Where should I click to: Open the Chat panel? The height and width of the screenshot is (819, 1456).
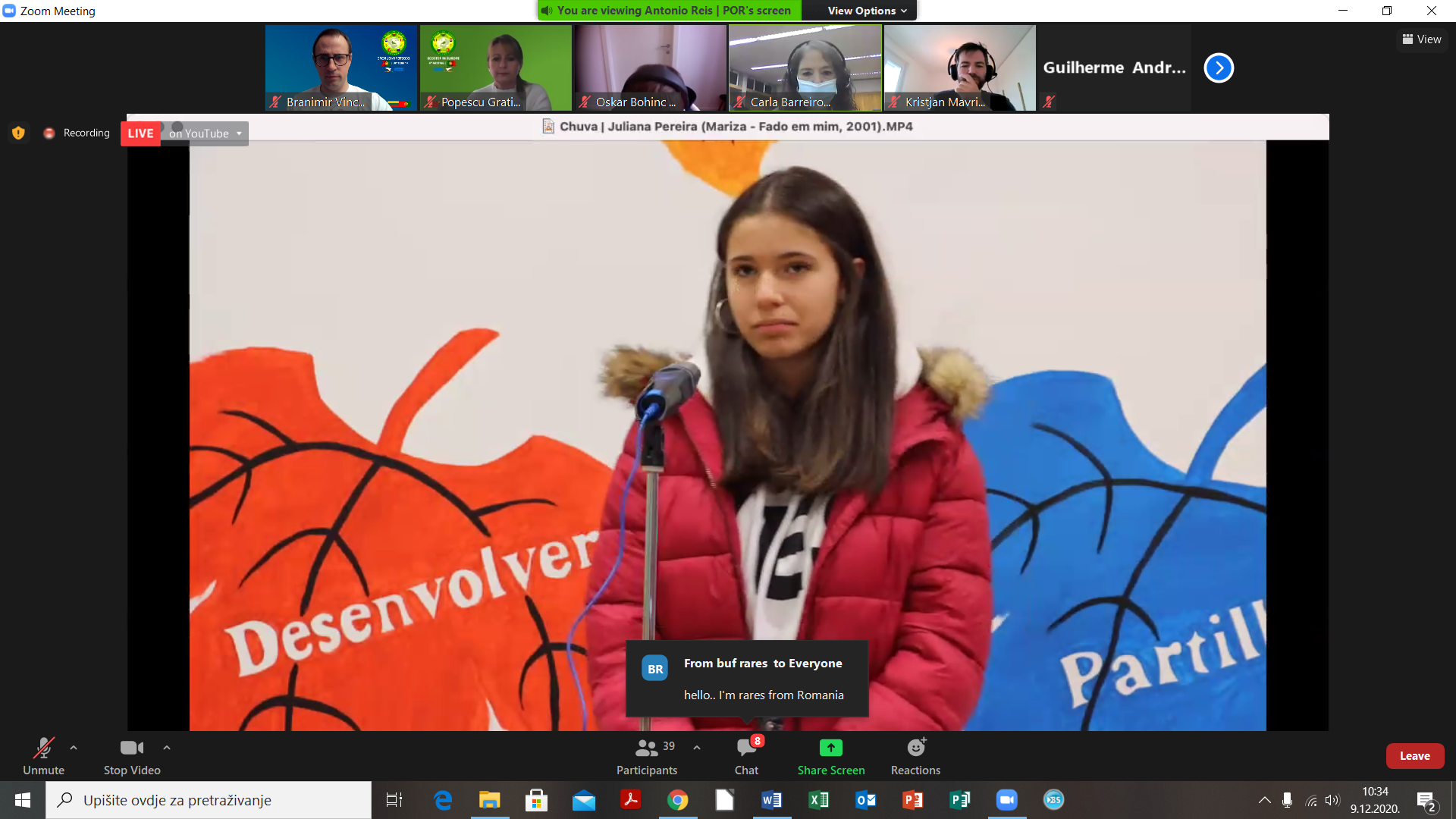coord(746,756)
